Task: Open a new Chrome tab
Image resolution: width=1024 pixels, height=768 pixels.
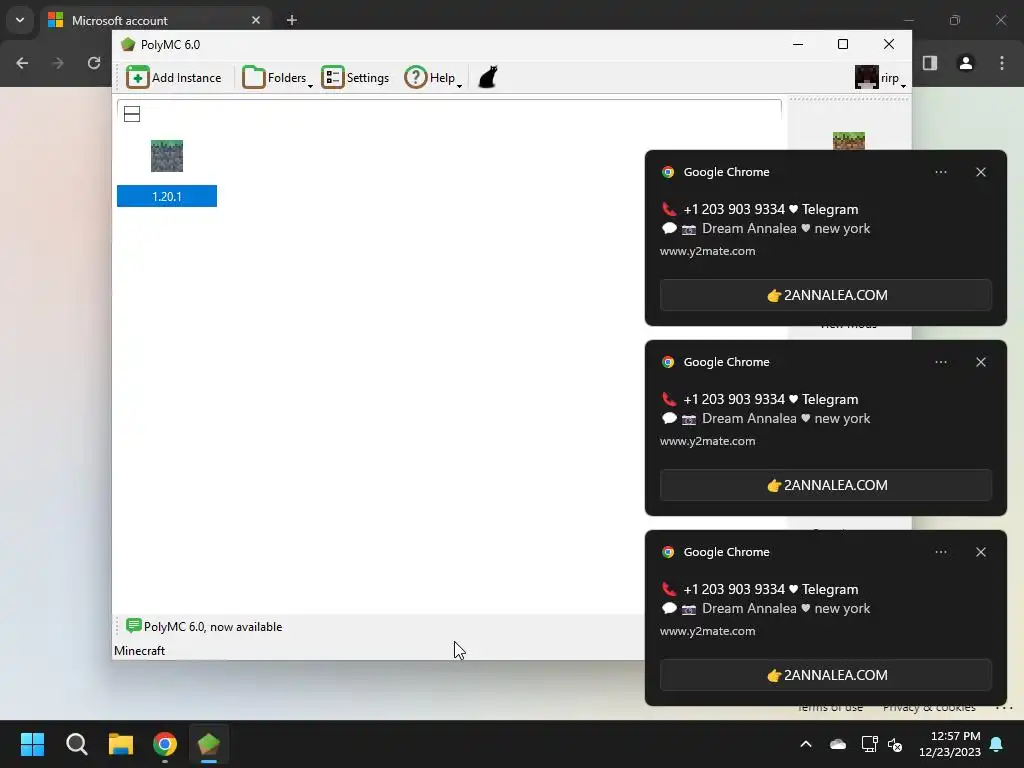Action: point(292,20)
